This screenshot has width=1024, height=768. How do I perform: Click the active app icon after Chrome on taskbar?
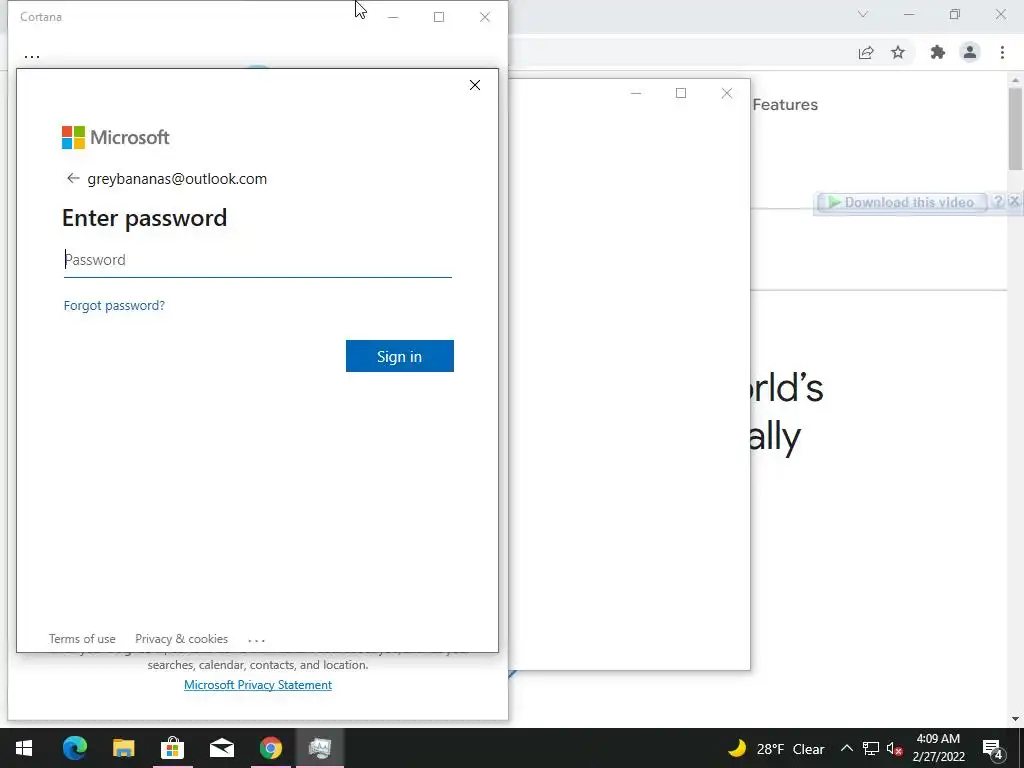pyautogui.click(x=319, y=748)
